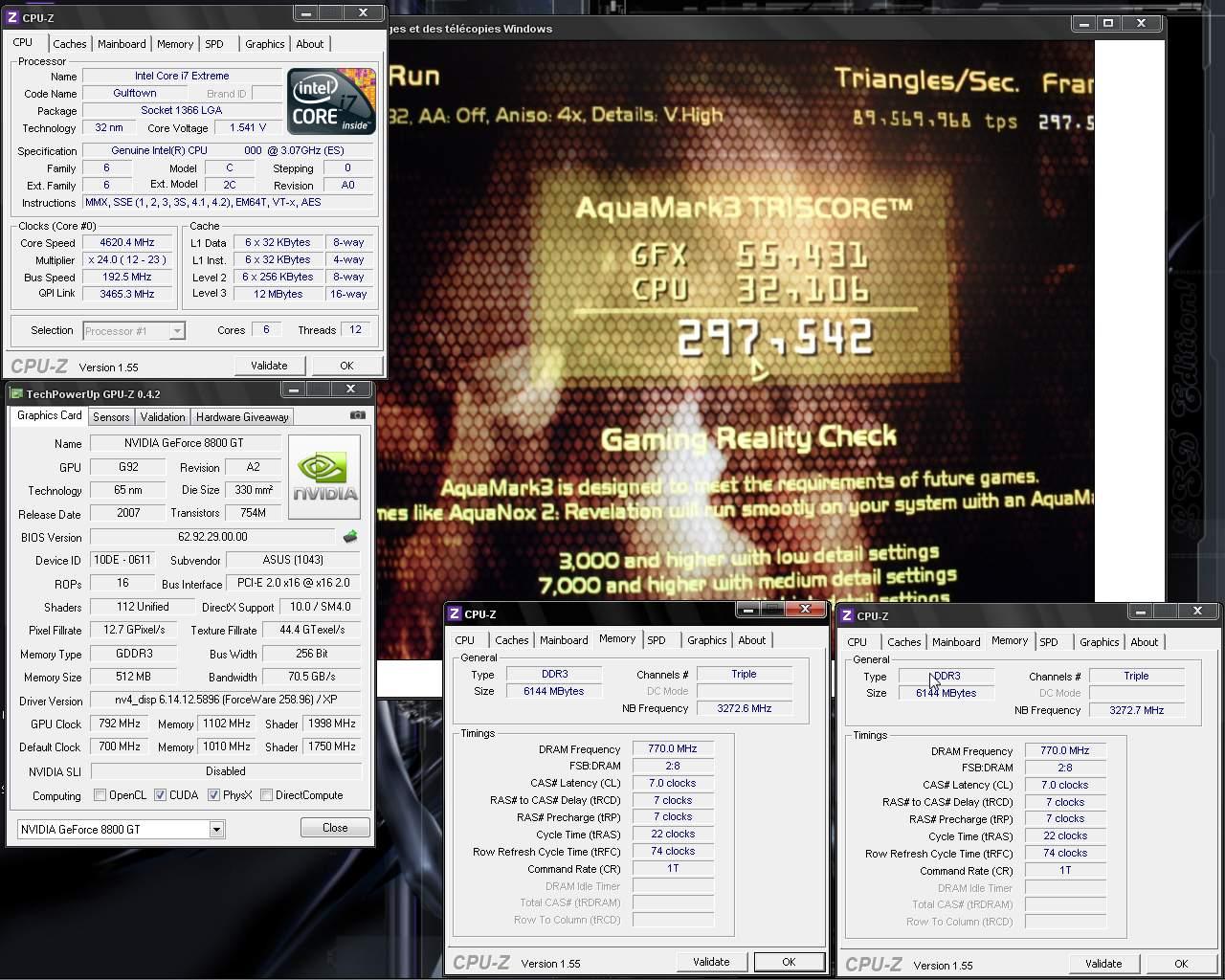Open Graphics tab in right CPU-Z window

pos(1100,642)
